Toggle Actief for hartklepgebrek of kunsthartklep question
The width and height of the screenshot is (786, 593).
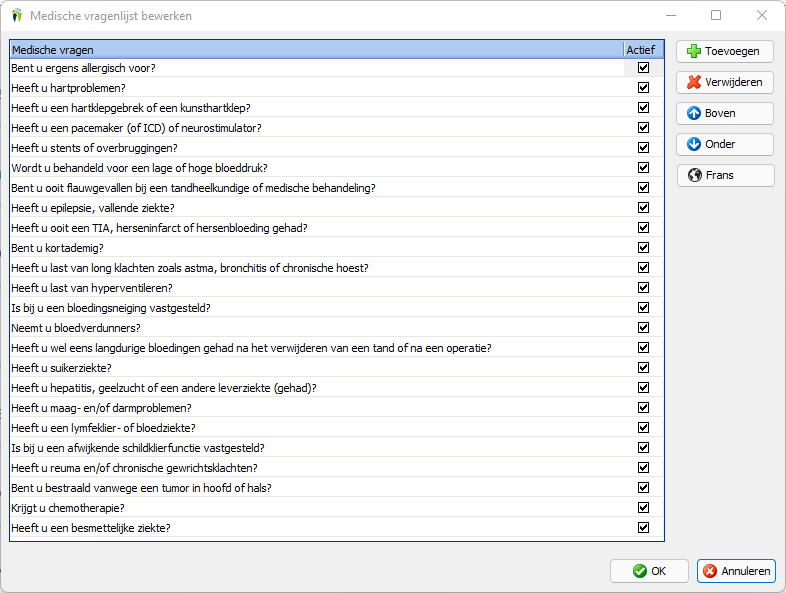point(644,108)
